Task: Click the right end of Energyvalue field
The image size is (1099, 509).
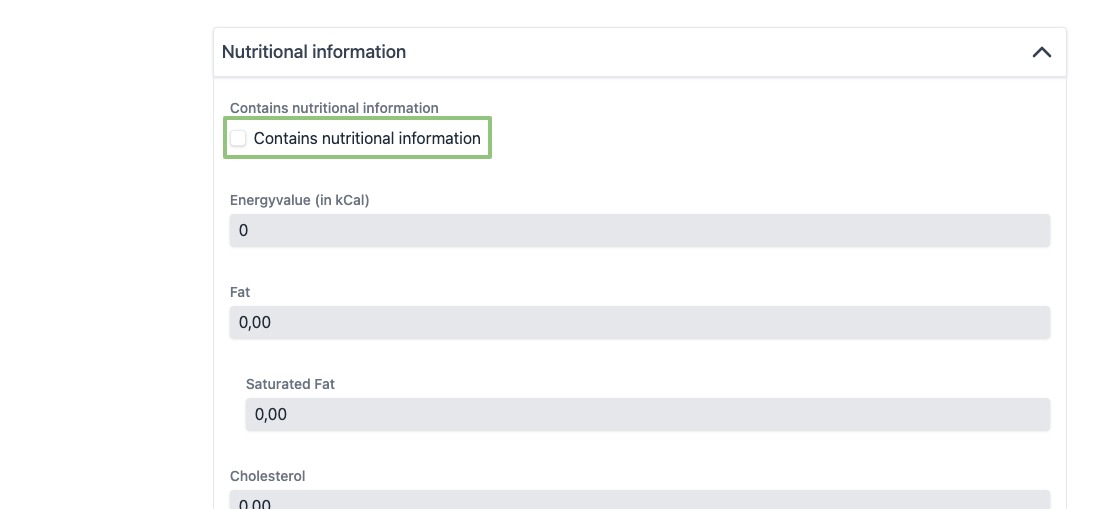Action: click(x=1030, y=230)
